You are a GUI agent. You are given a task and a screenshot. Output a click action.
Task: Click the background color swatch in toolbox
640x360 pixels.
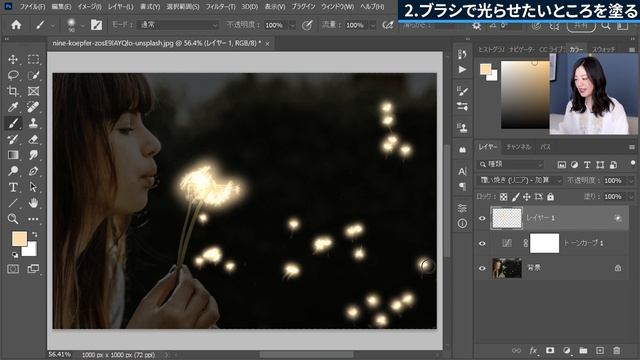pyautogui.click(x=31, y=250)
